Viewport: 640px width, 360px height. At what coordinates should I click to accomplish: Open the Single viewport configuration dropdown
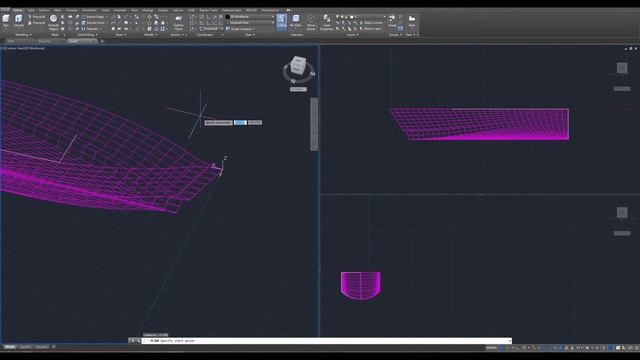tap(241, 29)
